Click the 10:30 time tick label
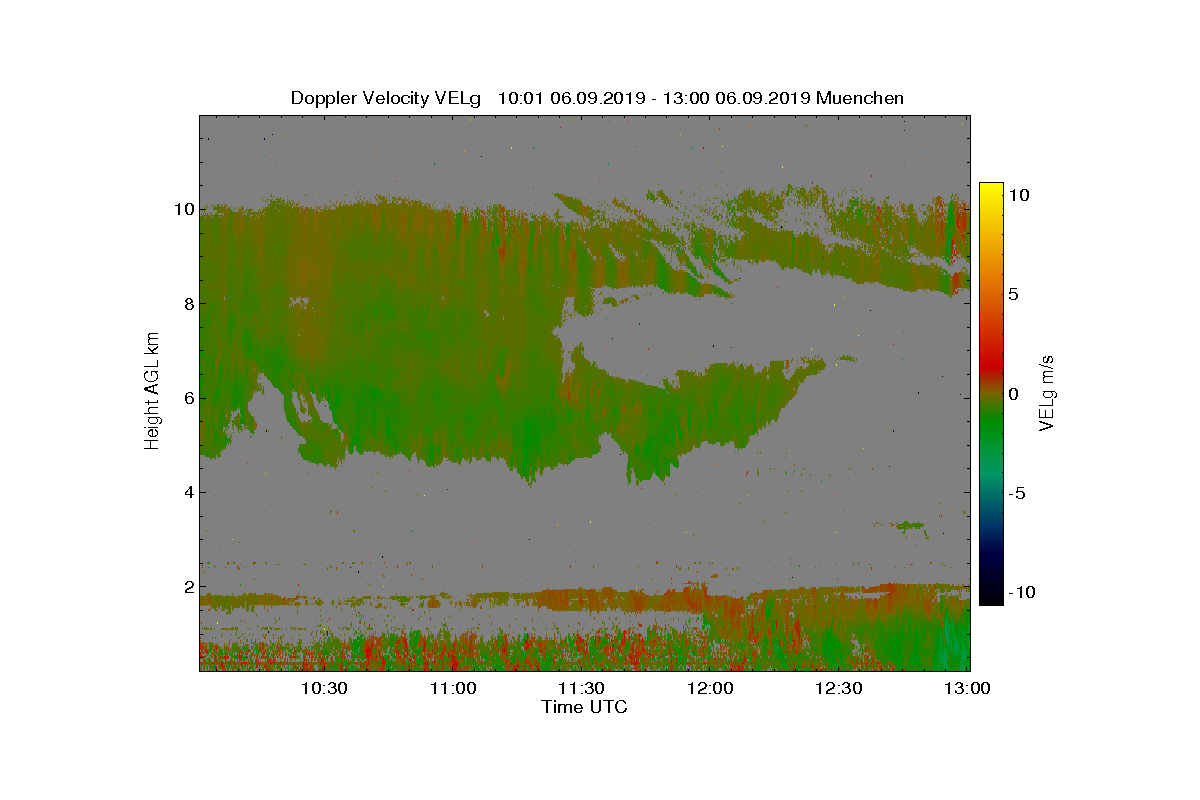This screenshot has height=800, width=1200. (324, 688)
